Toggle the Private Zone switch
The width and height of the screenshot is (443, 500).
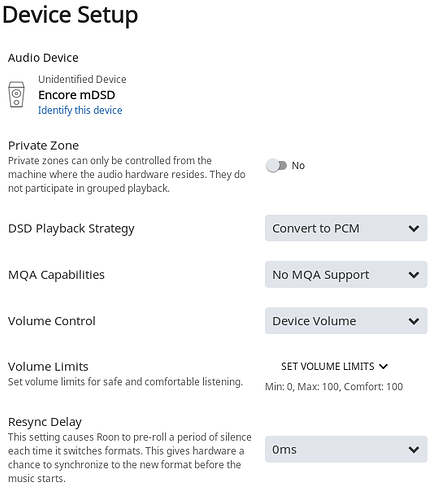pos(276,166)
